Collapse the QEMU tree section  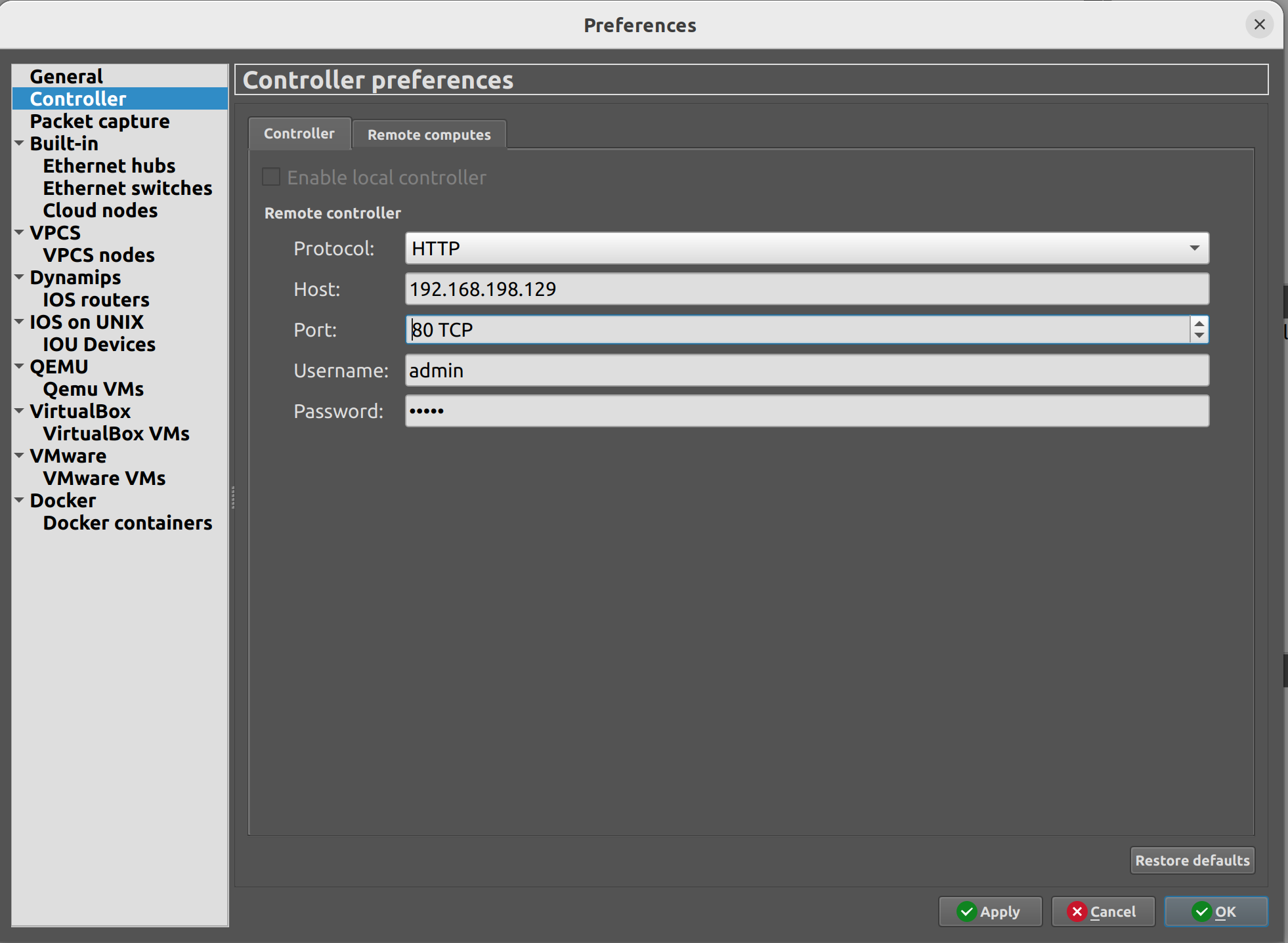18,366
